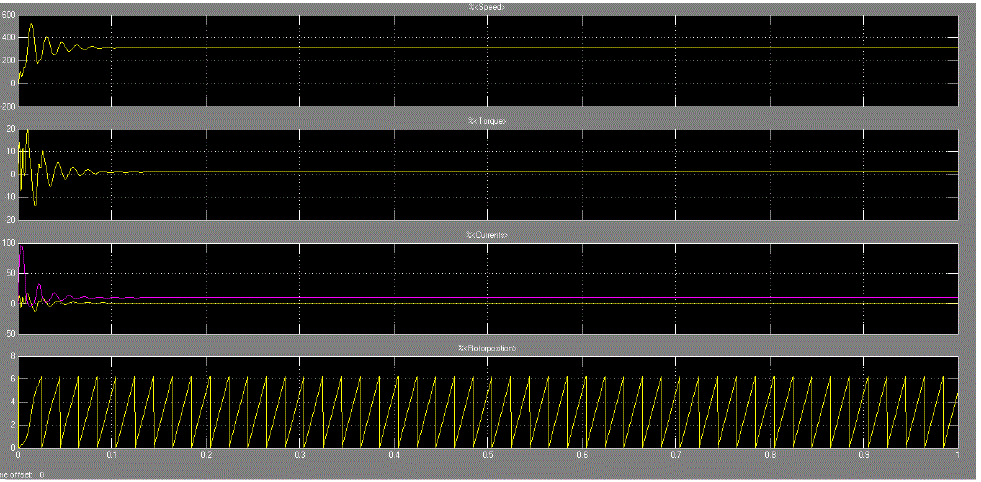The width and height of the screenshot is (981, 482).
Task: Click the 20 label atop Torque y-axis
Action: [9, 129]
